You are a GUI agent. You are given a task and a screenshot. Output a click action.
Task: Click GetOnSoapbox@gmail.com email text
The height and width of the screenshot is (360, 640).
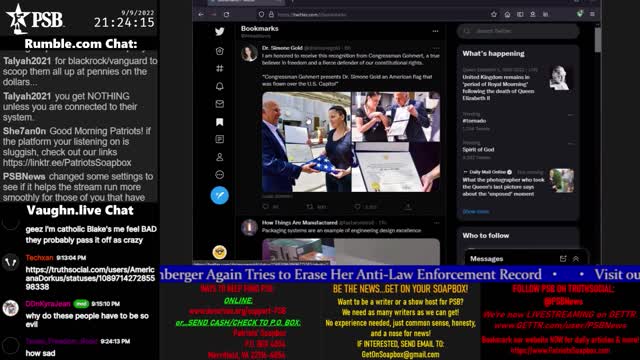coord(400,354)
